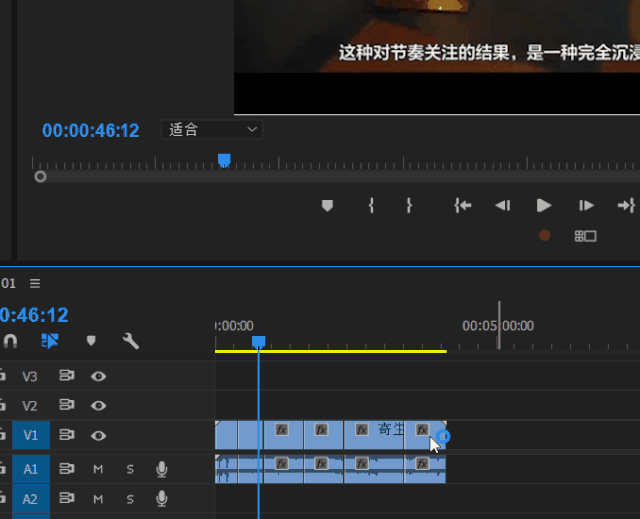Screen dimensions: 640x519
Task: Toggle timeline snapping magnet icon
Action: 10,341
